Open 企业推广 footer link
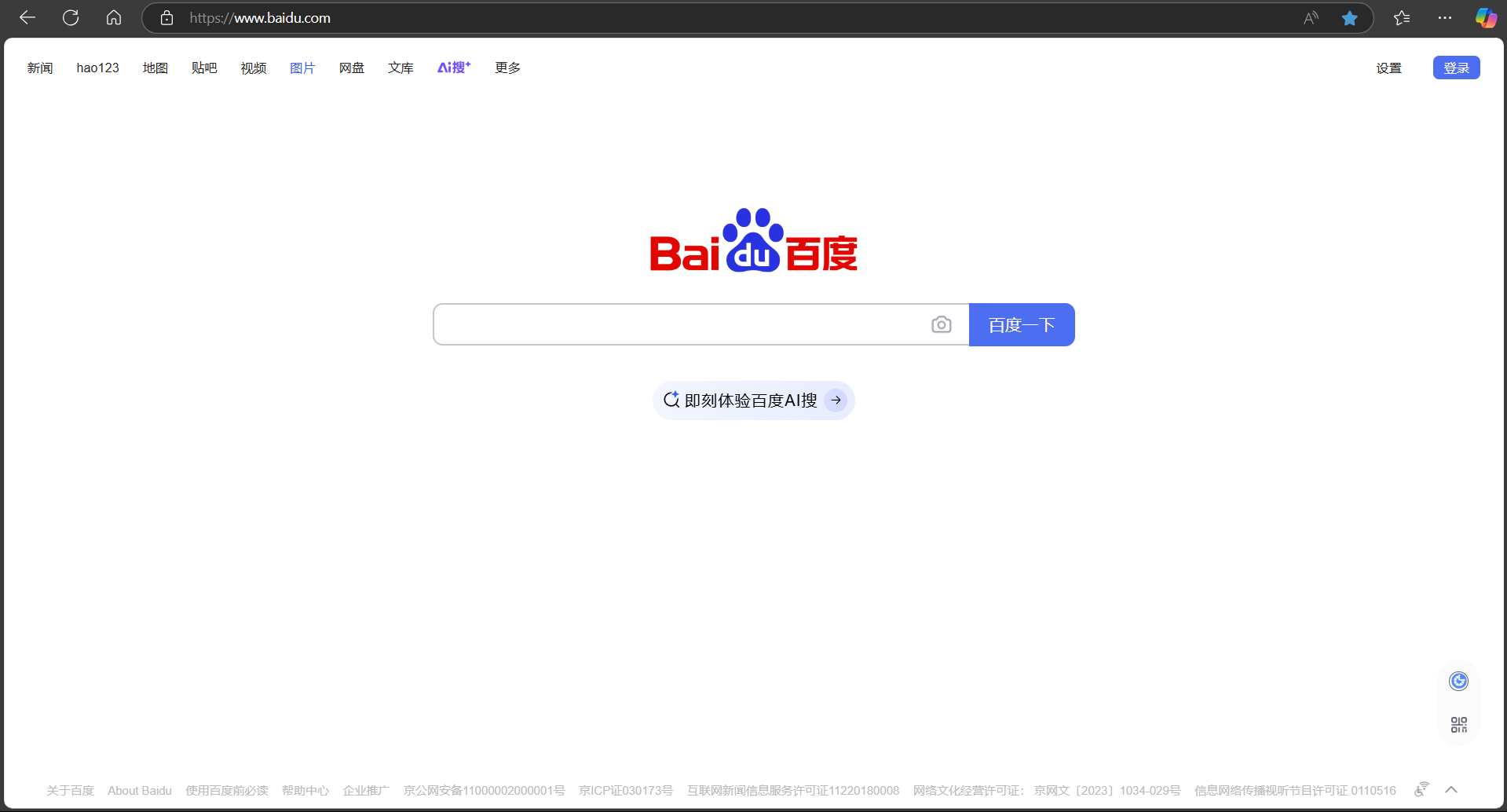The image size is (1507, 812). (x=366, y=791)
